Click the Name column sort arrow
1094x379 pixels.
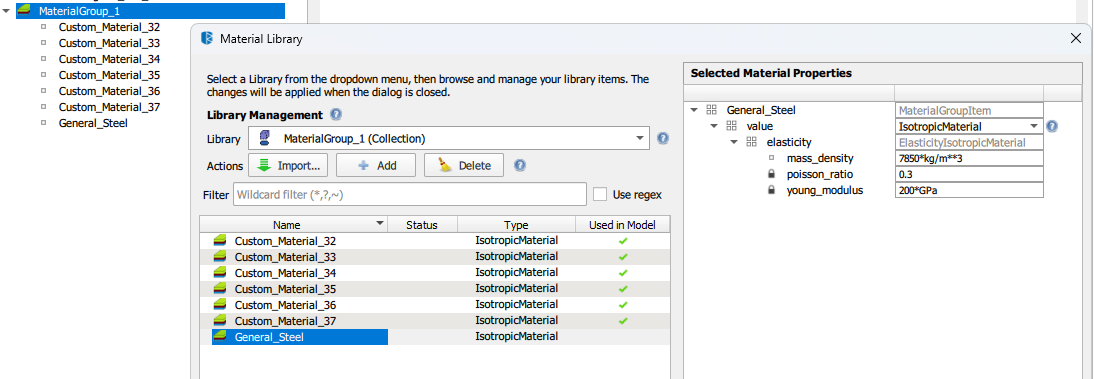[380, 224]
